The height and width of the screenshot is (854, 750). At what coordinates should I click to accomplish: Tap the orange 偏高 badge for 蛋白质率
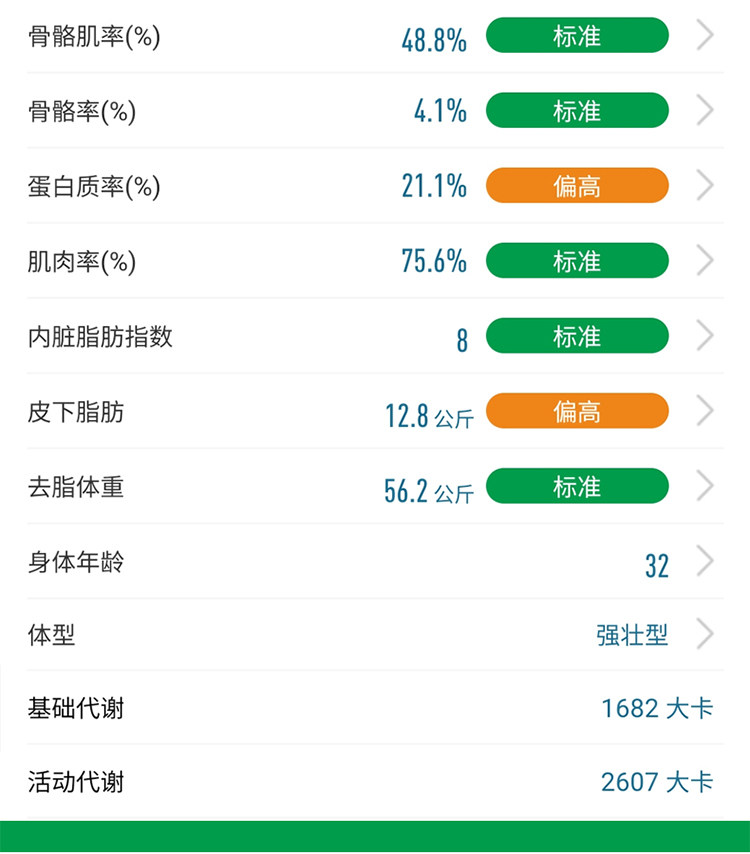577,186
